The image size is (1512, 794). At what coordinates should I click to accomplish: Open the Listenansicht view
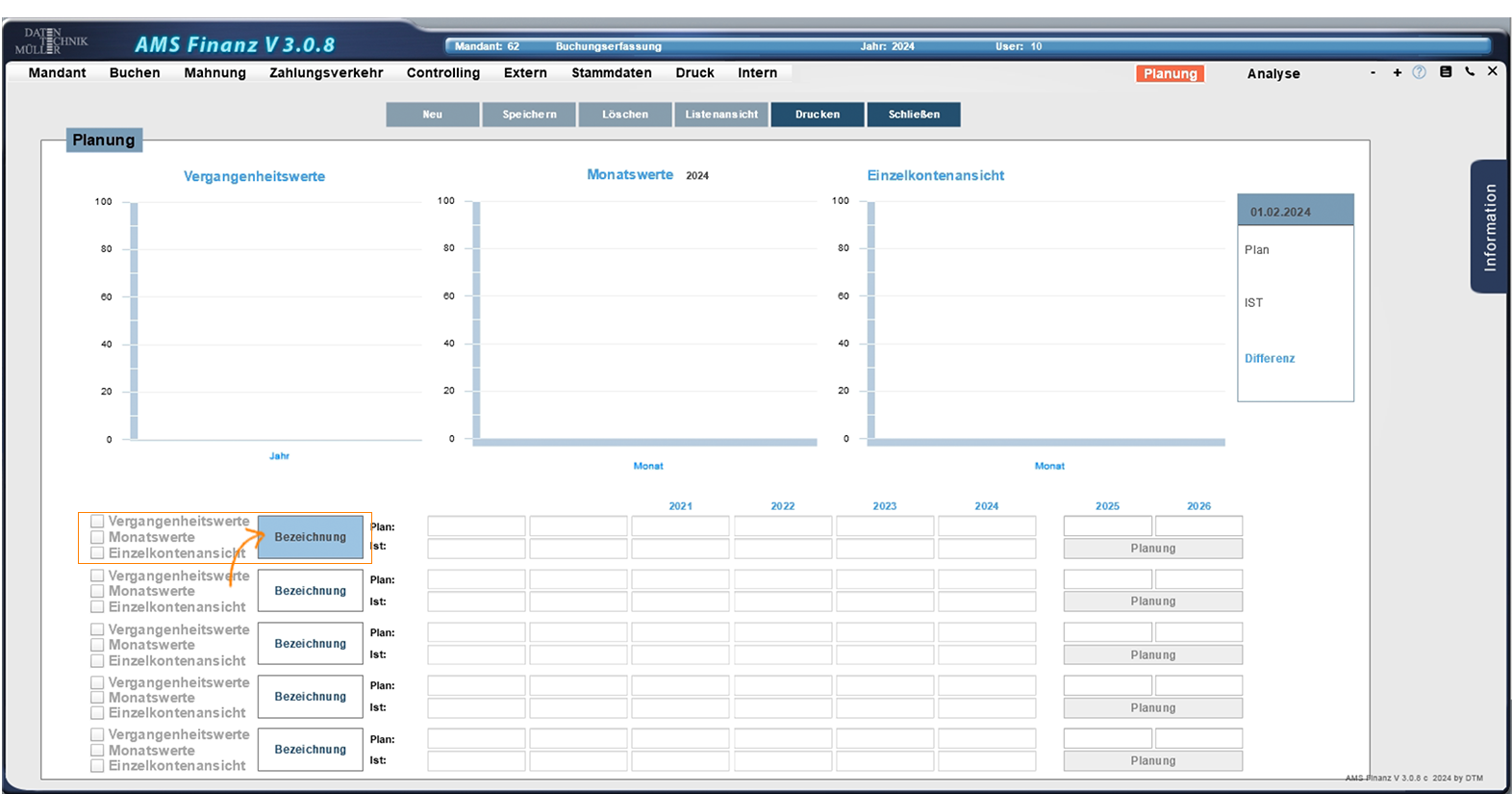point(721,115)
